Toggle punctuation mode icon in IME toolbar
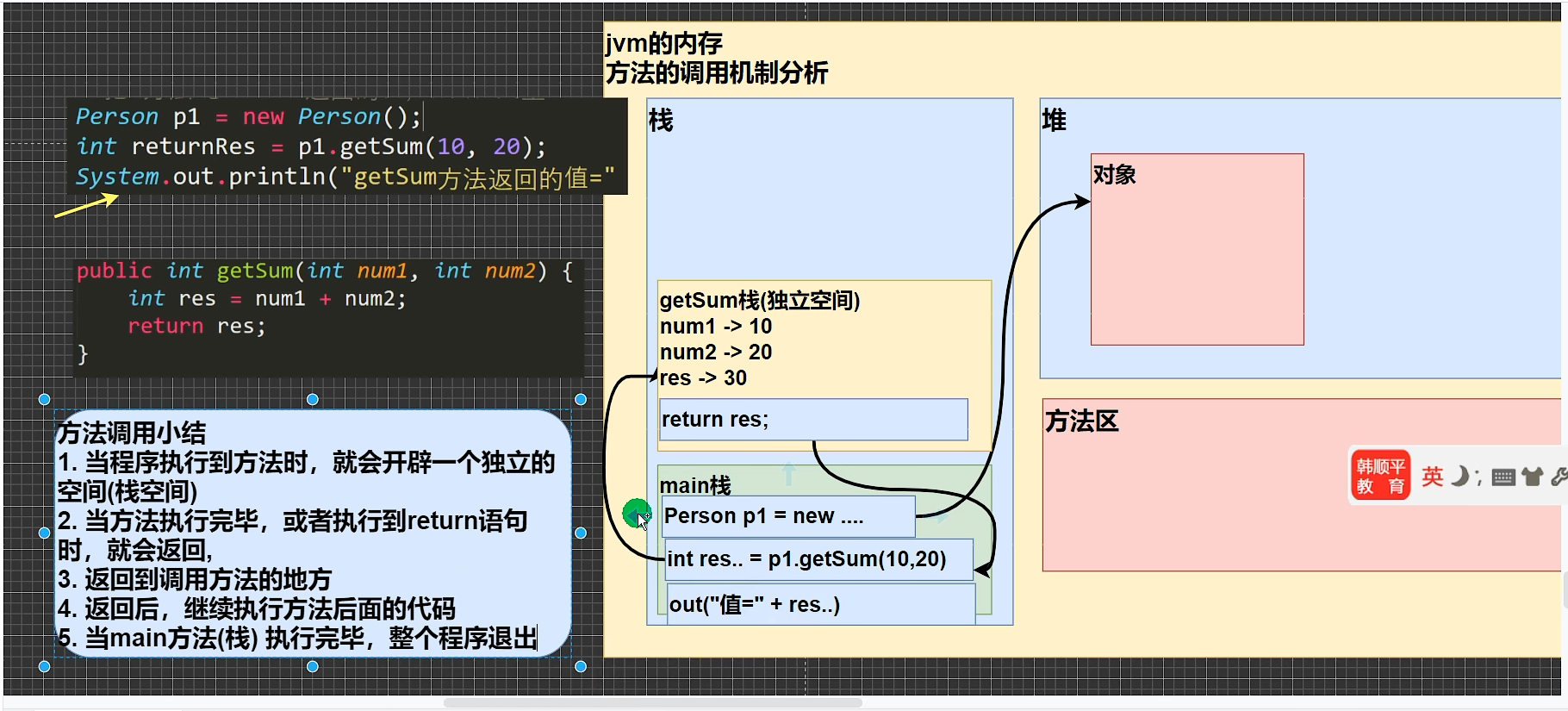 point(1478,477)
